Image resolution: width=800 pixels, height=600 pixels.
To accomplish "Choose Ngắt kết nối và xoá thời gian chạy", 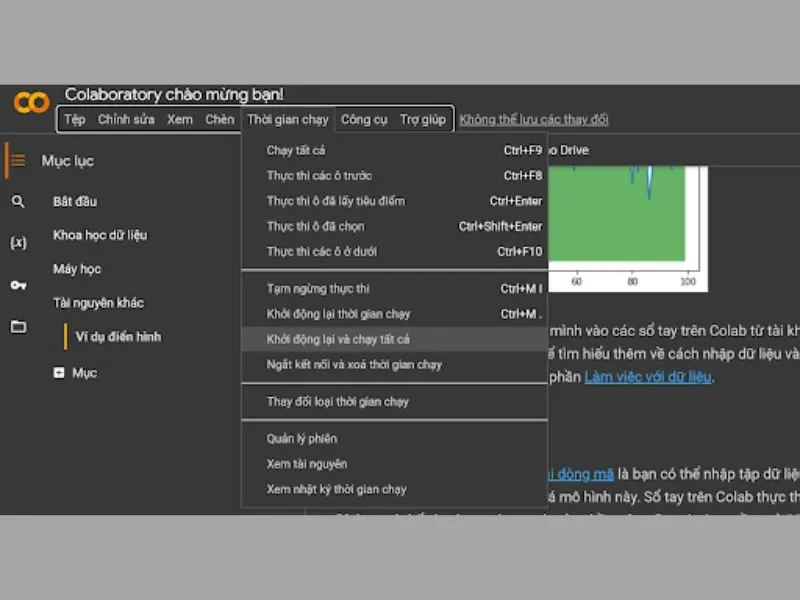I will (x=394, y=365).
